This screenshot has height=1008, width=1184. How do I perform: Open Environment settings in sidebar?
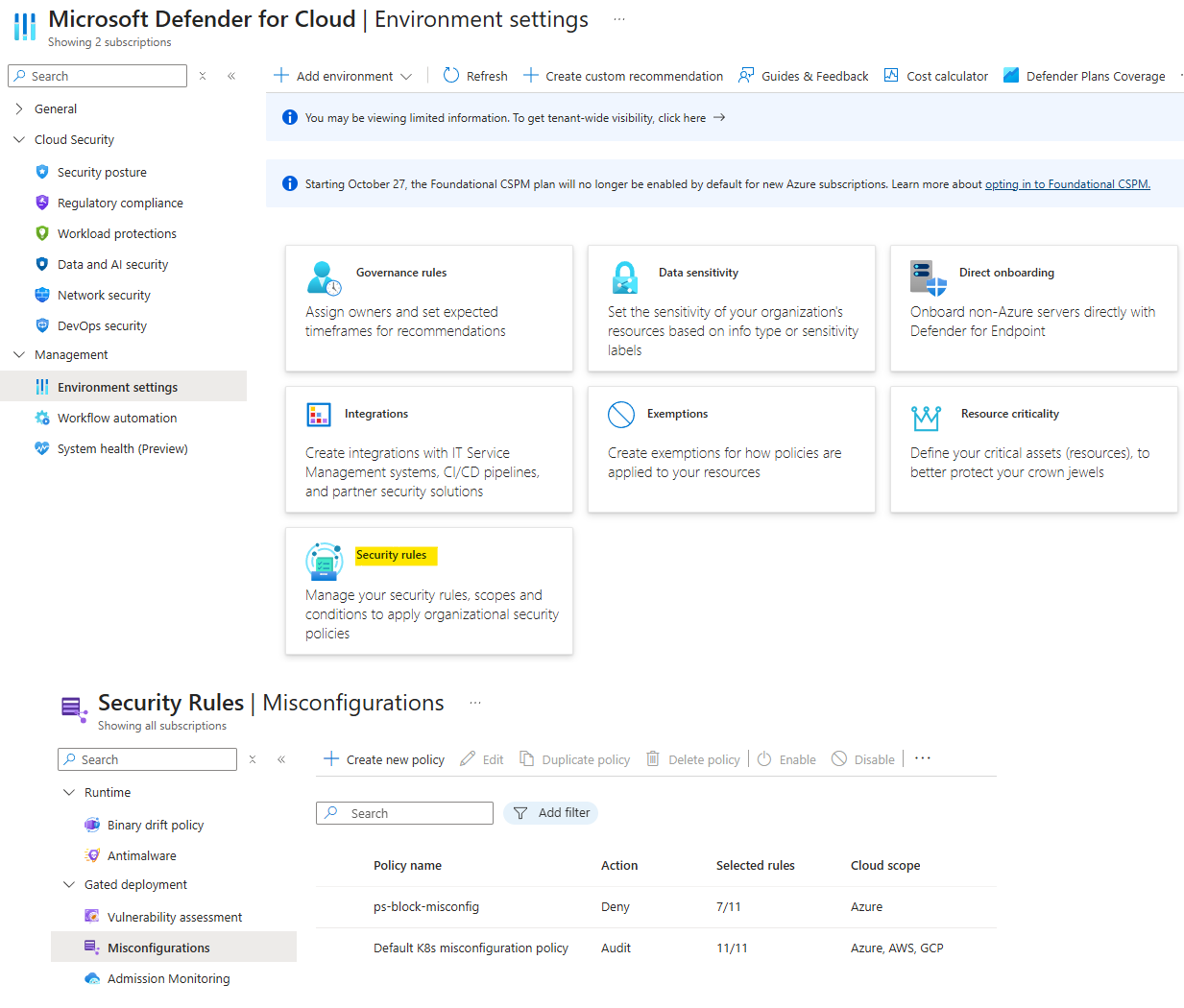tap(124, 387)
